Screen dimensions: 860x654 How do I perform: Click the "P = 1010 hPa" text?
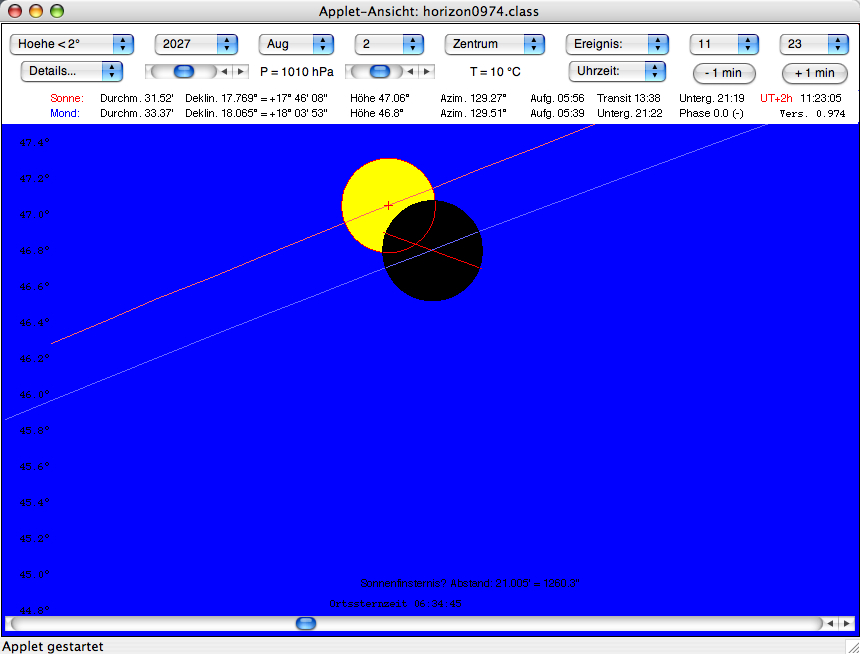[297, 72]
